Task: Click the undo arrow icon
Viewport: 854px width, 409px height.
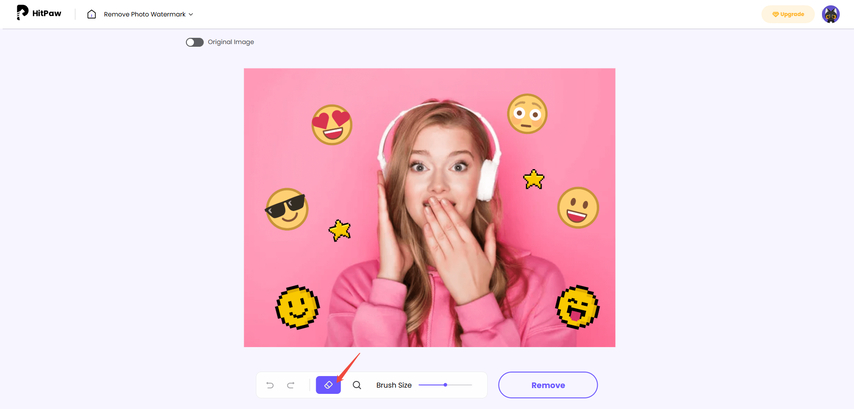Action: [x=270, y=385]
